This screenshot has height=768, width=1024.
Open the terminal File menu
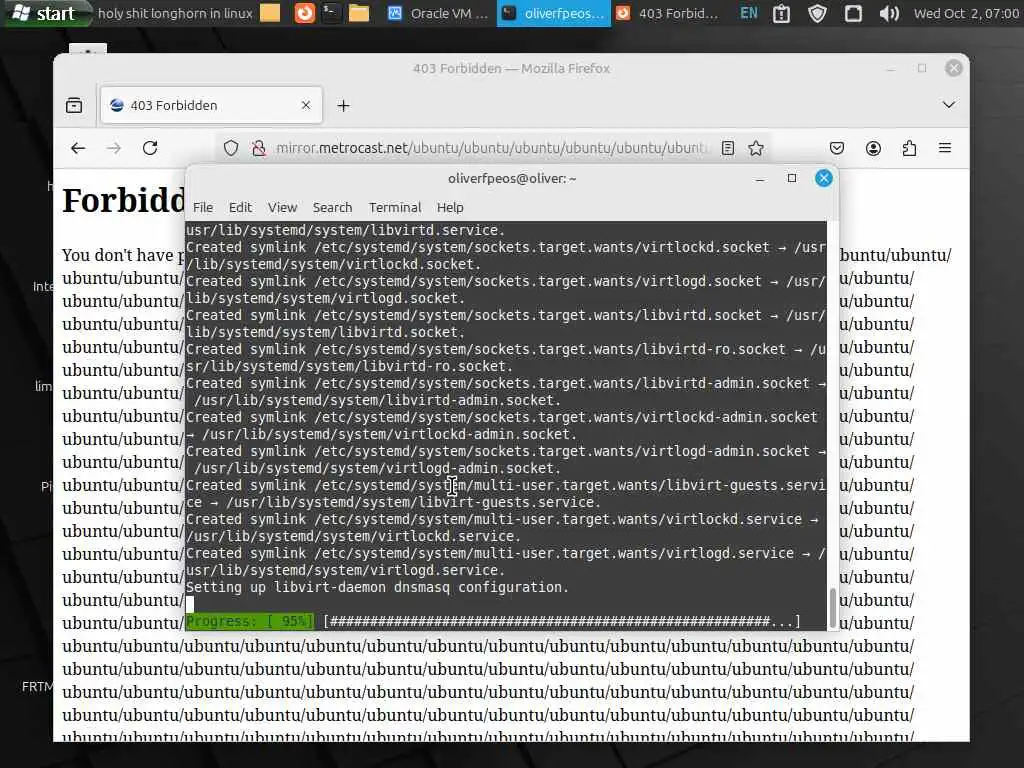coord(203,208)
